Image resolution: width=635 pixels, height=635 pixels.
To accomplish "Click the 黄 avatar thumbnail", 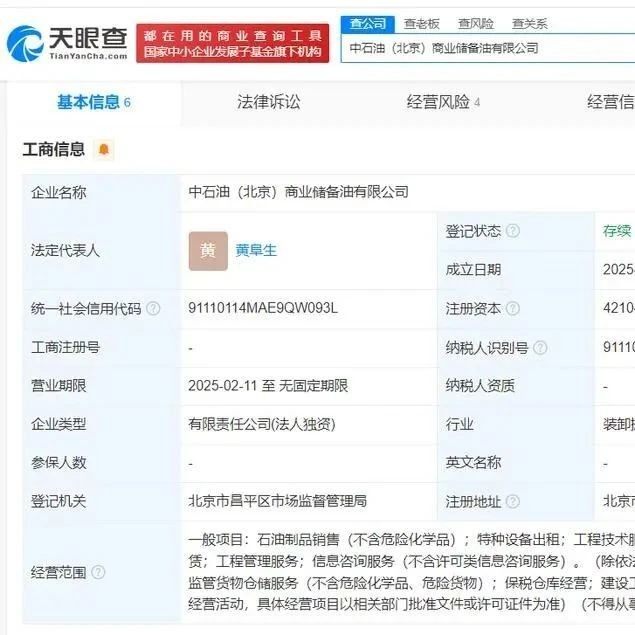I will pos(208,251).
